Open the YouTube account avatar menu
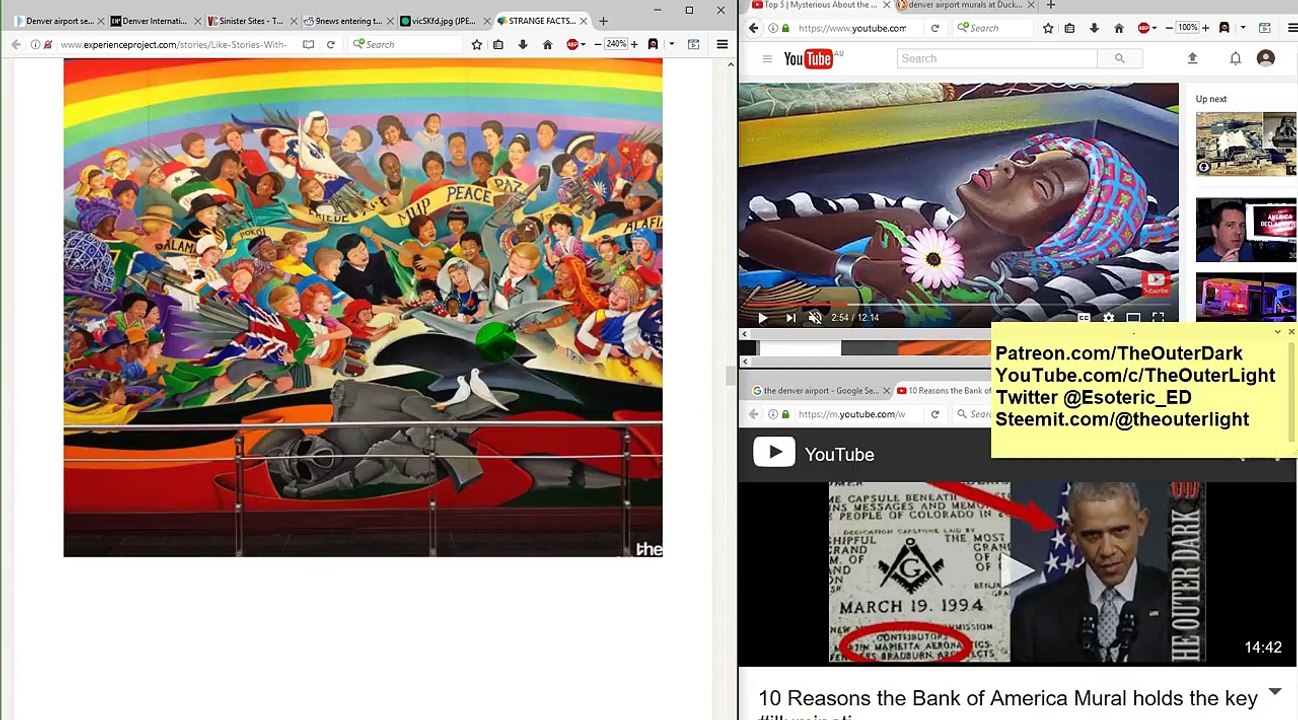 (1266, 59)
